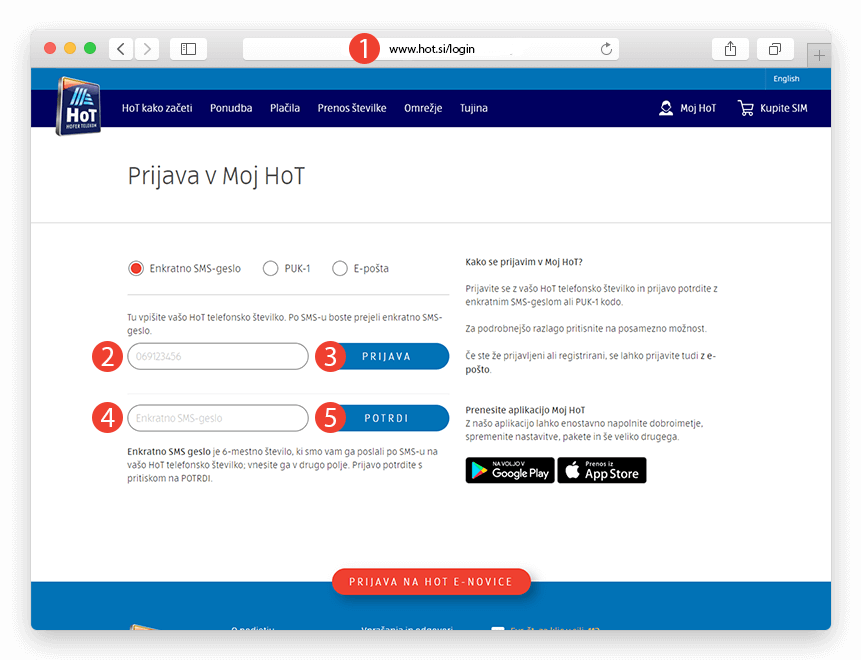This screenshot has width=861, height=660.
Task: Click the HoT logo in the header
Action: tap(79, 106)
